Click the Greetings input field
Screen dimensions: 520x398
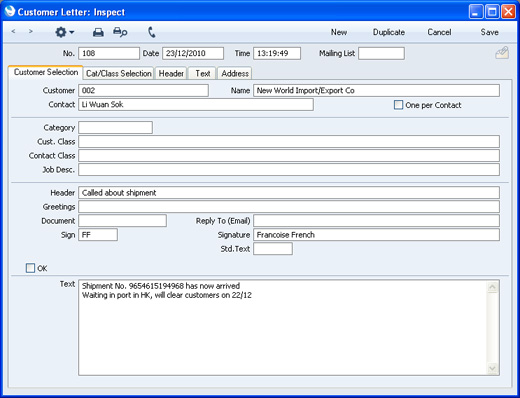[x=289, y=207]
